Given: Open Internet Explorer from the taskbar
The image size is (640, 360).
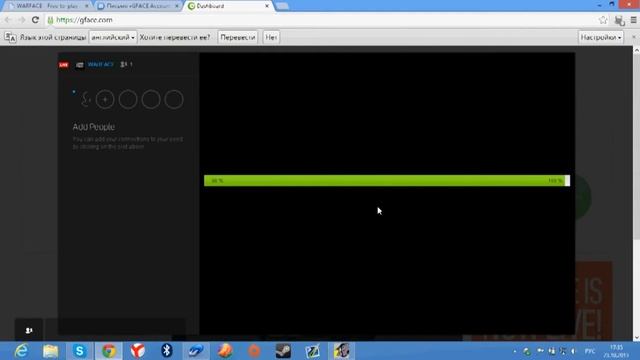Looking at the screenshot, I should click(x=21, y=351).
